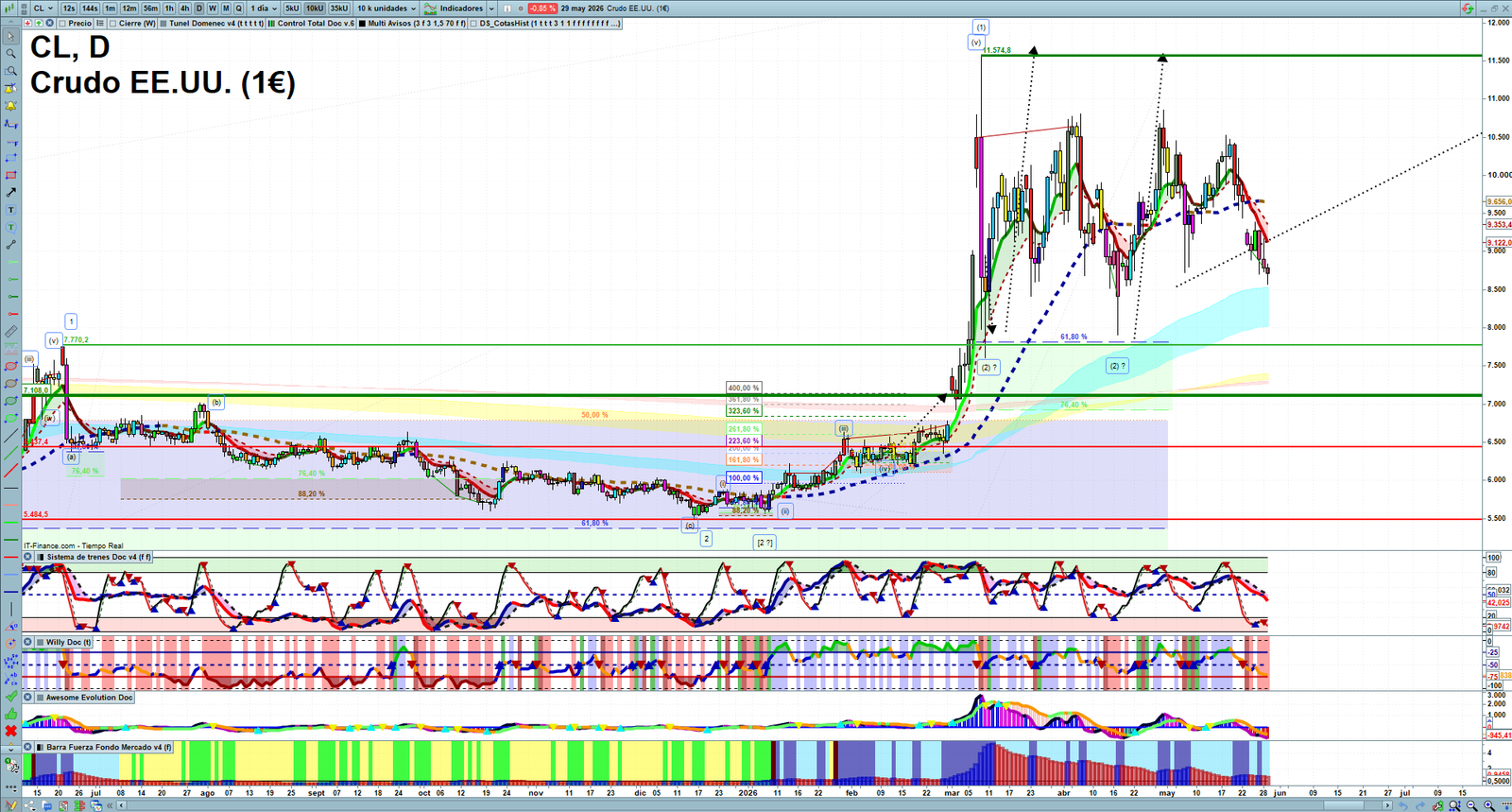Click the 12m timeframe button
Image resolution: width=1512 pixels, height=812 pixels.
tap(129, 8)
